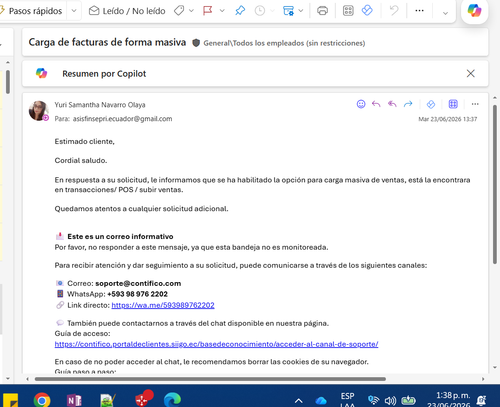Viewport: 500px width, 407px height.
Task: Open Copilot from top-right button
Action: (474, 11)
